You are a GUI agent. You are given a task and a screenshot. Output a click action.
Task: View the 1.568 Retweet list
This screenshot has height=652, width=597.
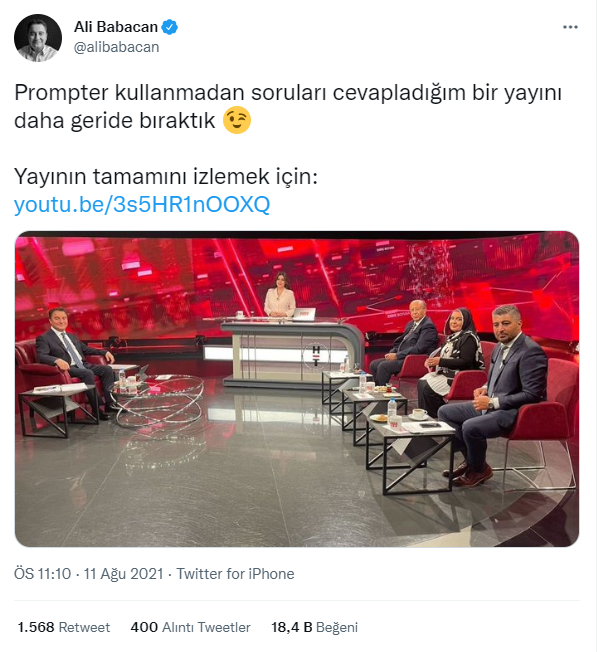click(x=64, y=627)
